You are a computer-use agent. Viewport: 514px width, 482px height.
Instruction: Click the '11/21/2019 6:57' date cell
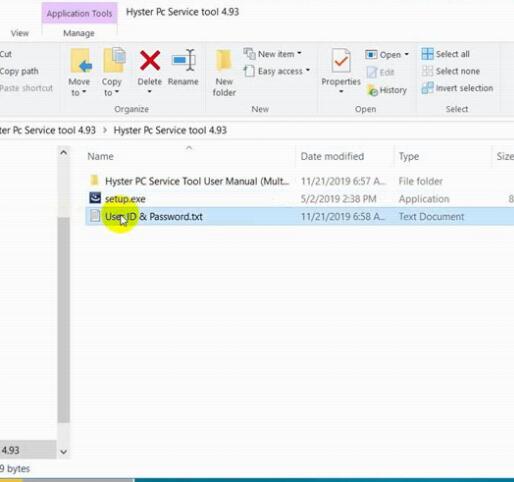[343, 181]
